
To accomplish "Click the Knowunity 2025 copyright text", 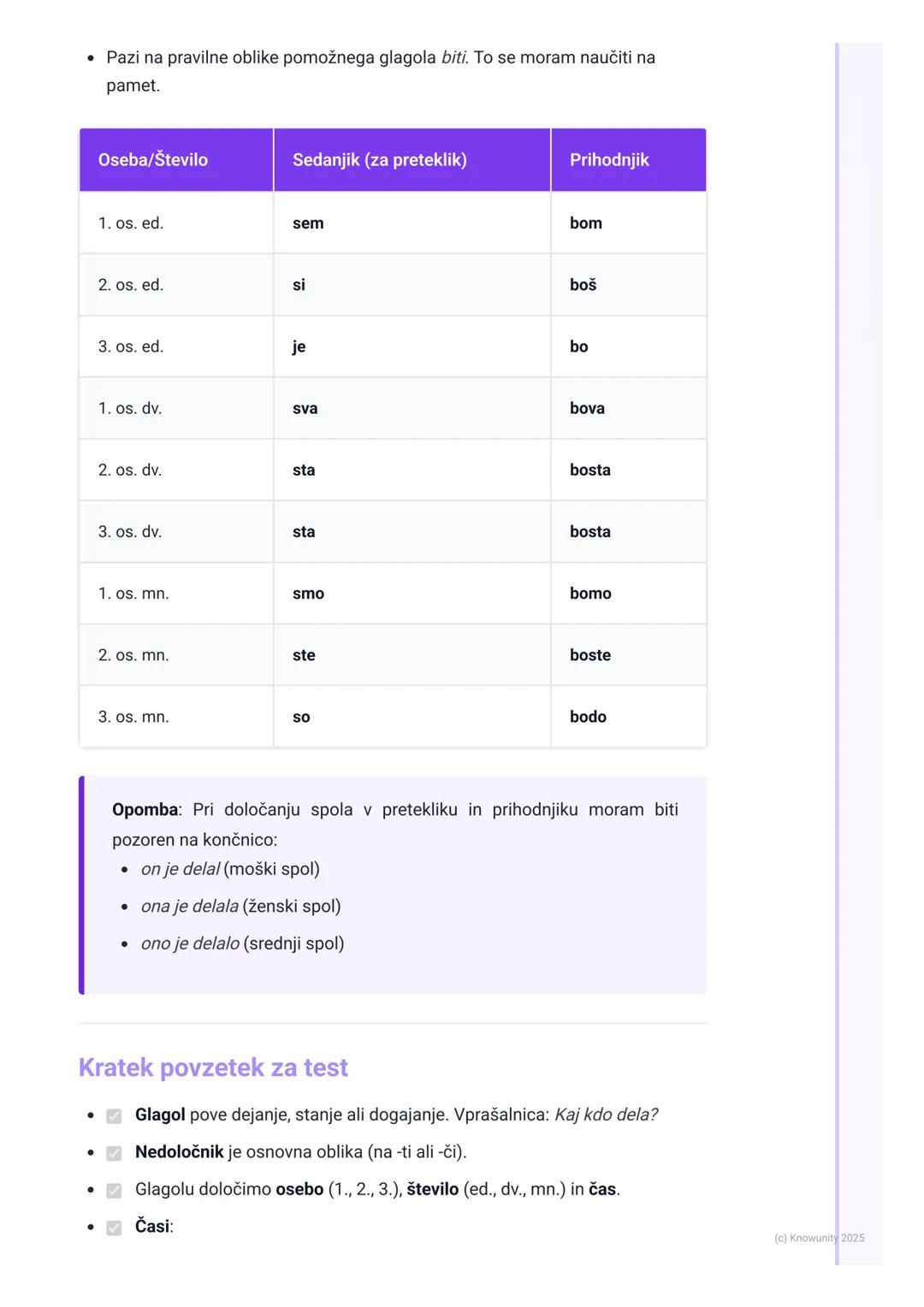I will point(819,1238).
